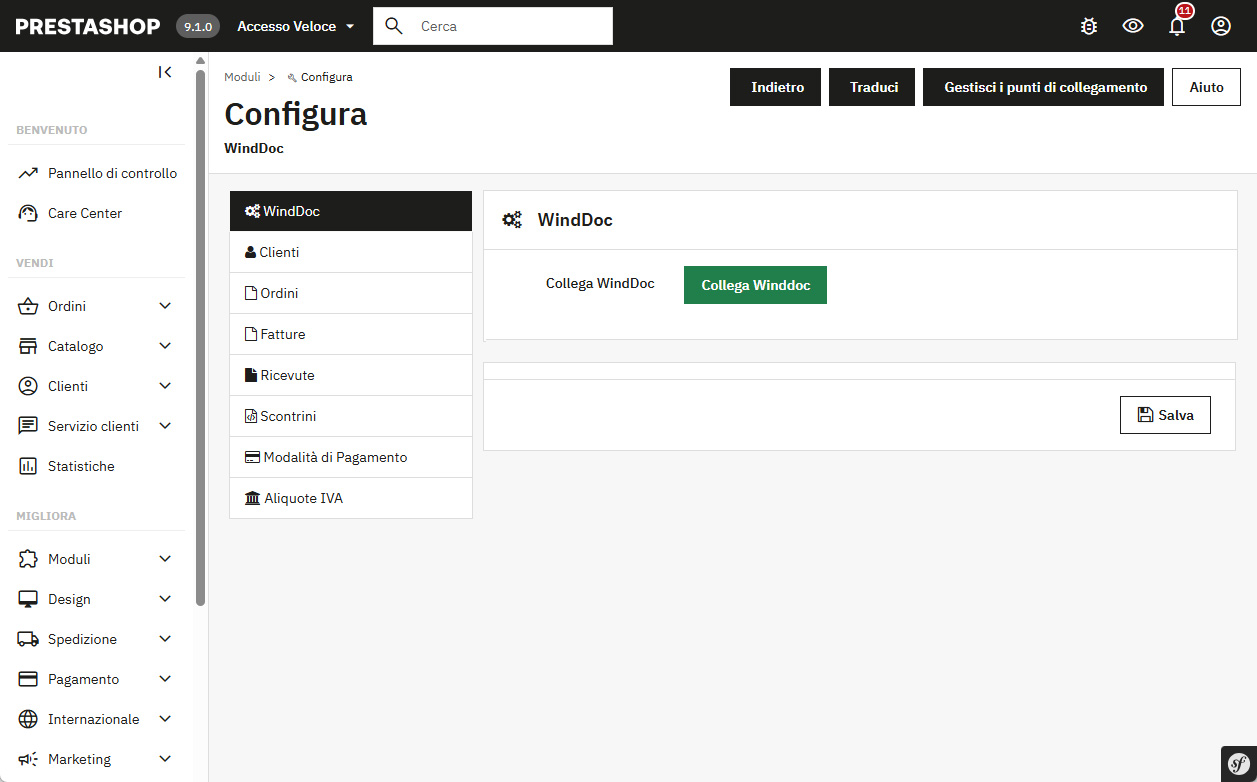Click Pannello di controllo trend icon

coord(28,174)
